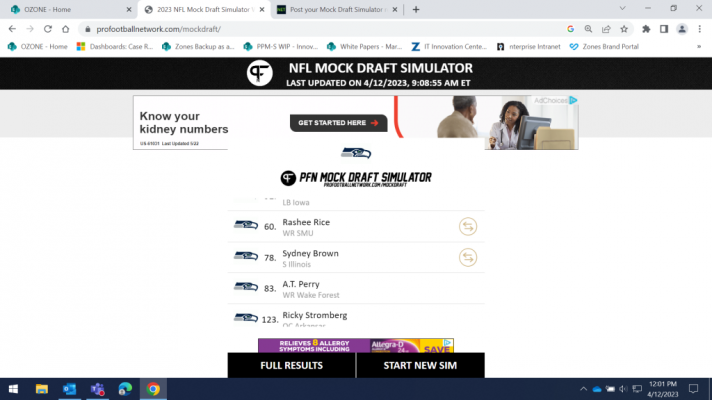Open the AdChoices icon on kidney ad
The image size is (712, 400).
coord(574,100)
